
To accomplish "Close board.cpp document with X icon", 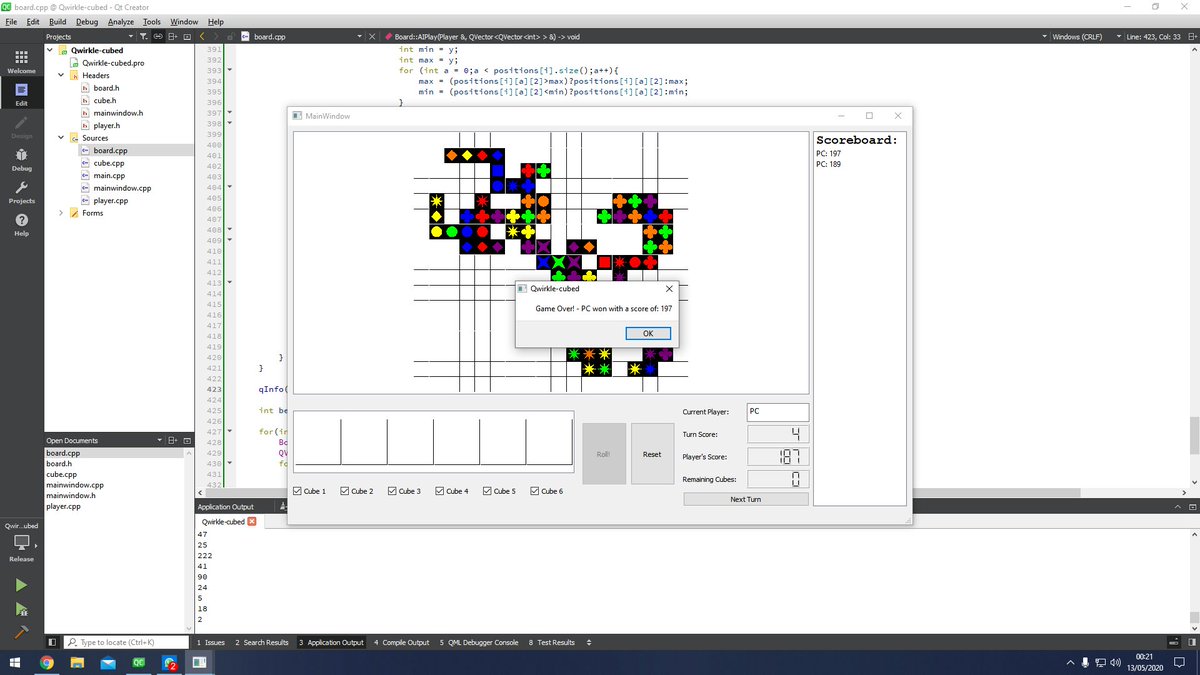I will pyautogui.click(x=373, y=37).
